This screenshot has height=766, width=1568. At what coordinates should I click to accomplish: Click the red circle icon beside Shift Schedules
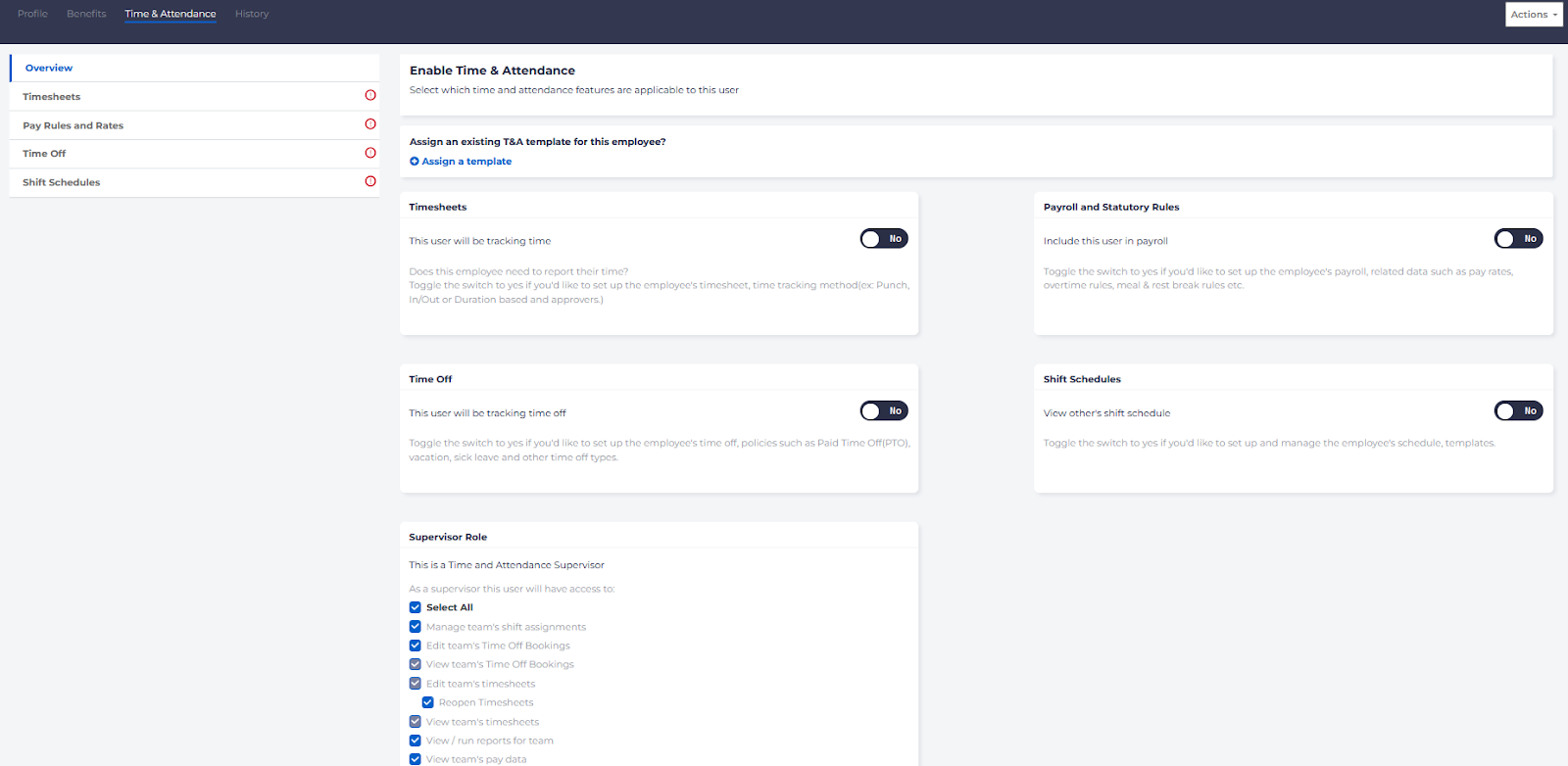tap(370, 181)
